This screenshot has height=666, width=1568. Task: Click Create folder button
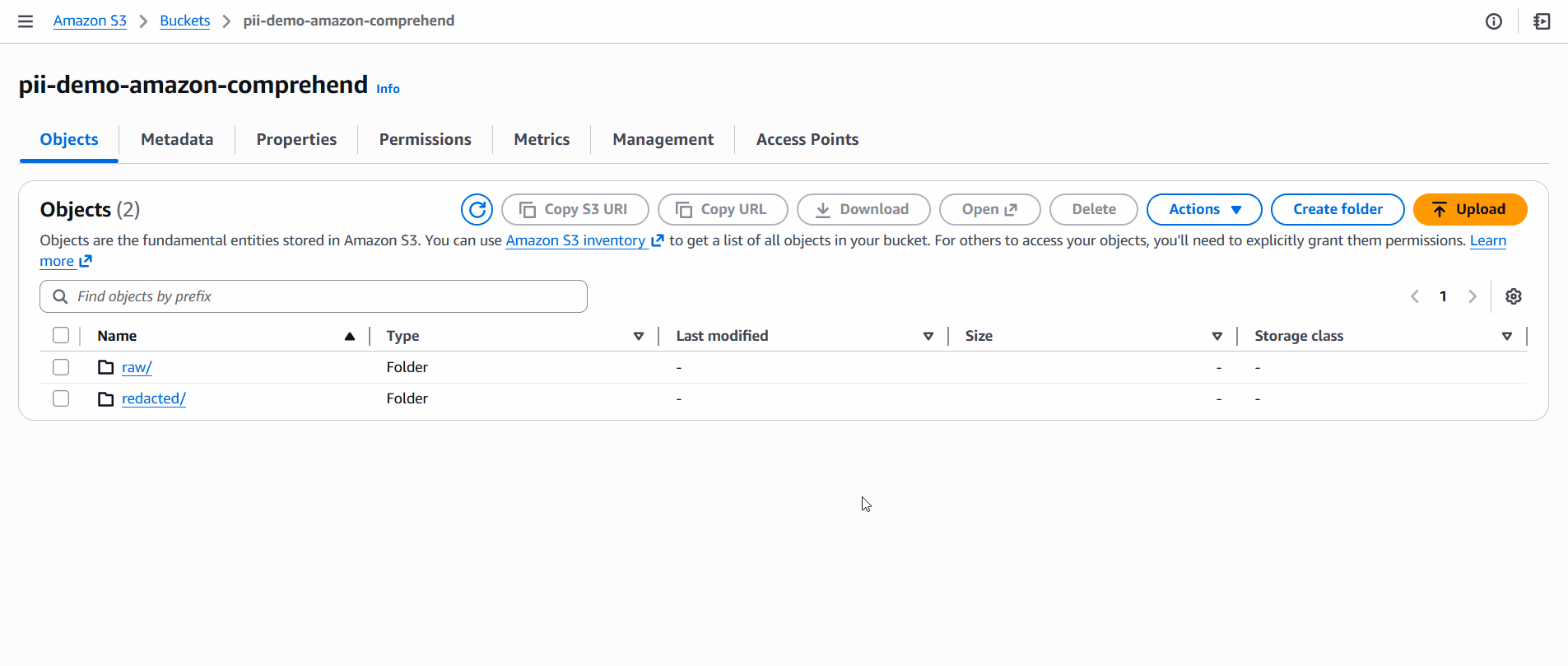coord(1338,209)
